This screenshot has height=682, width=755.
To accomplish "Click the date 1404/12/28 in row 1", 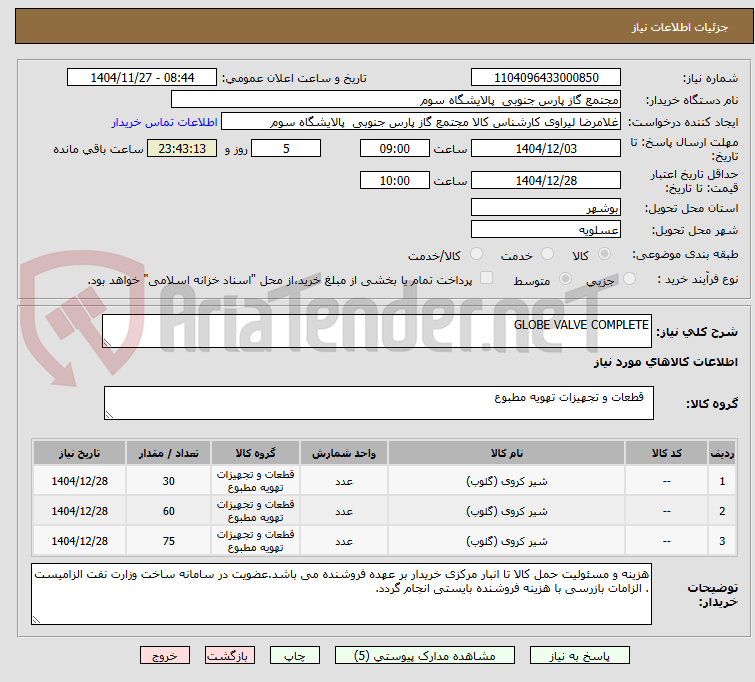I will click(79, 481).
